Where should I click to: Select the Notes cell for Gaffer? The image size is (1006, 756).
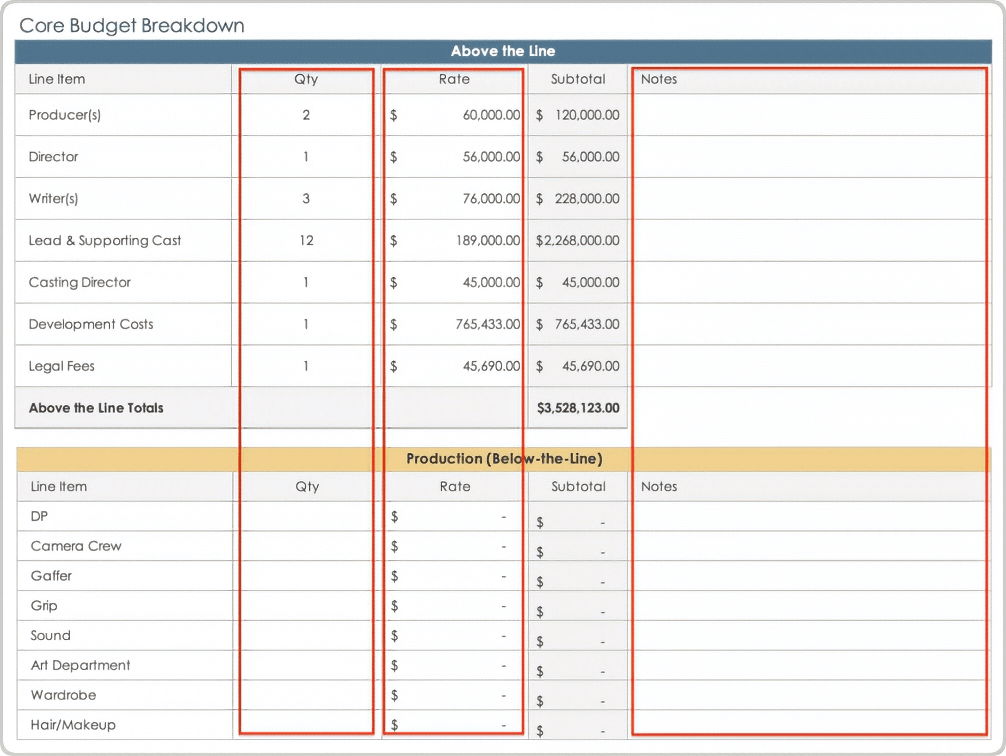pos(810,577)
